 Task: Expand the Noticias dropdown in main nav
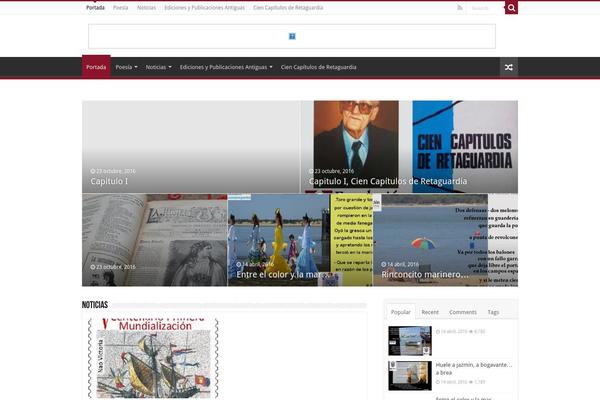click(x=158, y=67)
